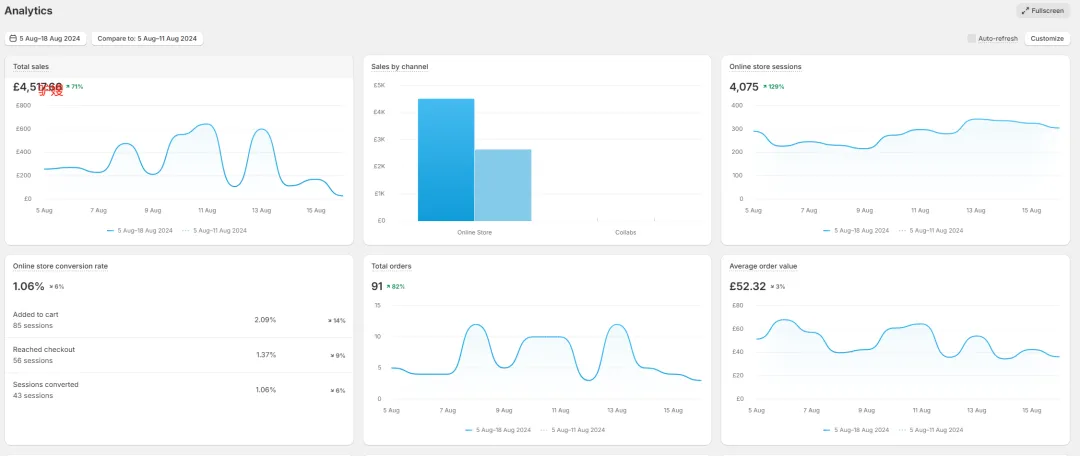Open the Average order value report
The width and height of the screenshot is (1080, 456).
pyautogui.click(x=763, y=266)
